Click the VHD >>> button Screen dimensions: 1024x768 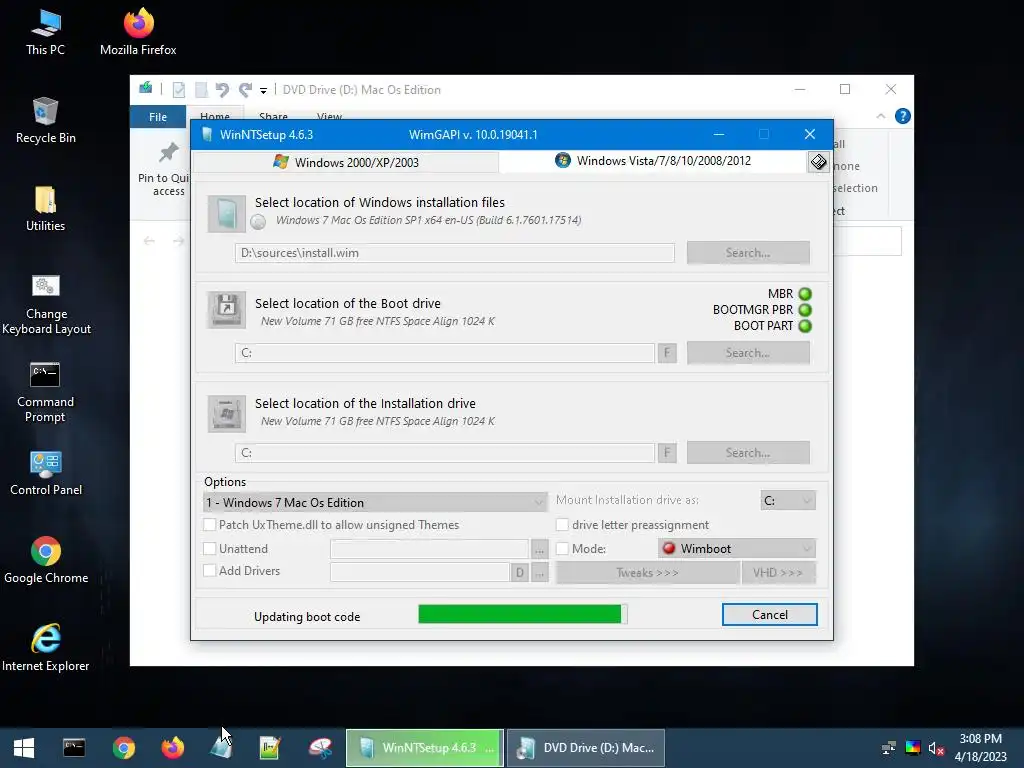pos(778,573)
